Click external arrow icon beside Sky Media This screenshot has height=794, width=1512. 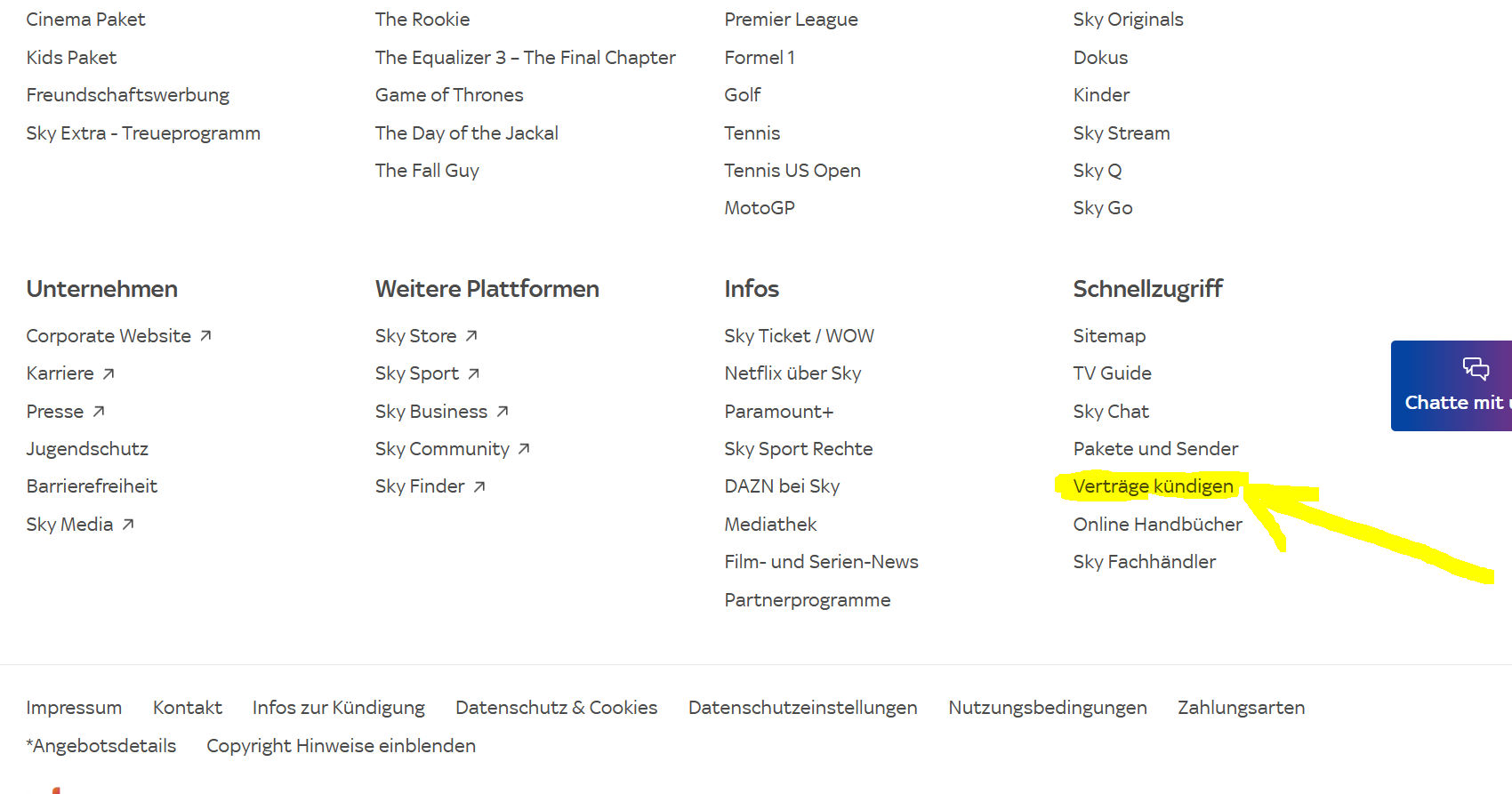point(128,525)
